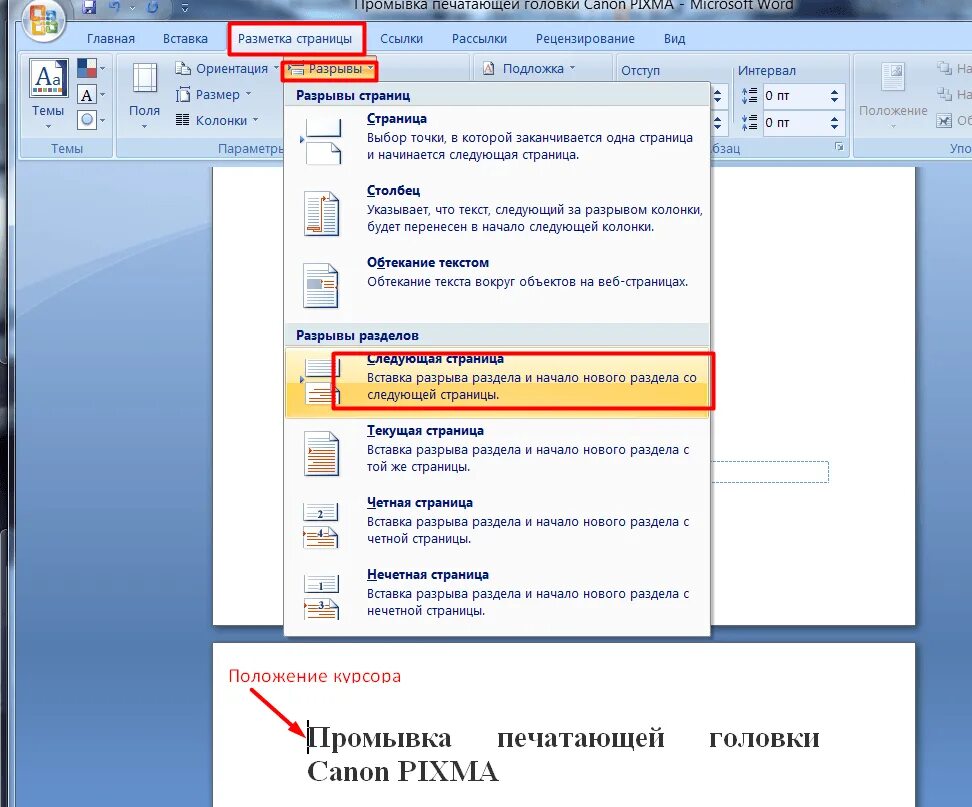Insert Следующая страница section break
Image resolution: width=972 pixels, height=807 pixels.
[x=497, y=382]
